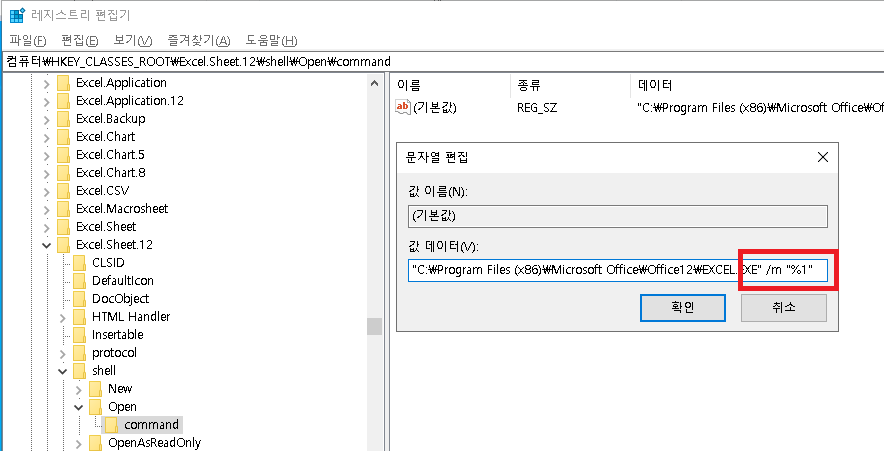884x451 pixels.
Task: Select the OpenAsReadOnly folder icon
Action: click(x=95, y=443)
